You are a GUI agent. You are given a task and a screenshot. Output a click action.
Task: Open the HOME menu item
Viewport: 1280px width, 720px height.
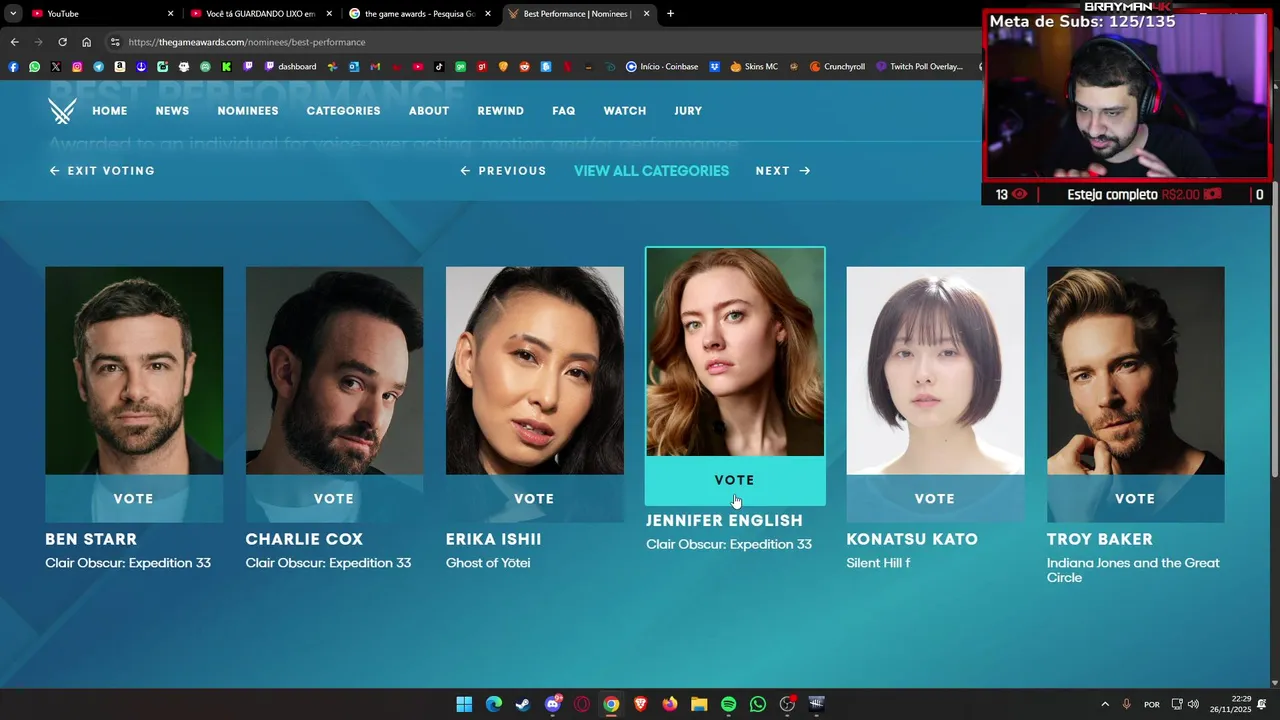pos(110,111)
